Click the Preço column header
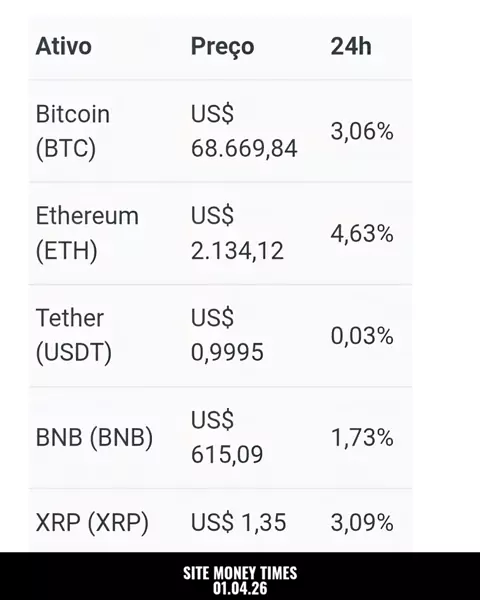The image size is (480, 600). (222, 47)
